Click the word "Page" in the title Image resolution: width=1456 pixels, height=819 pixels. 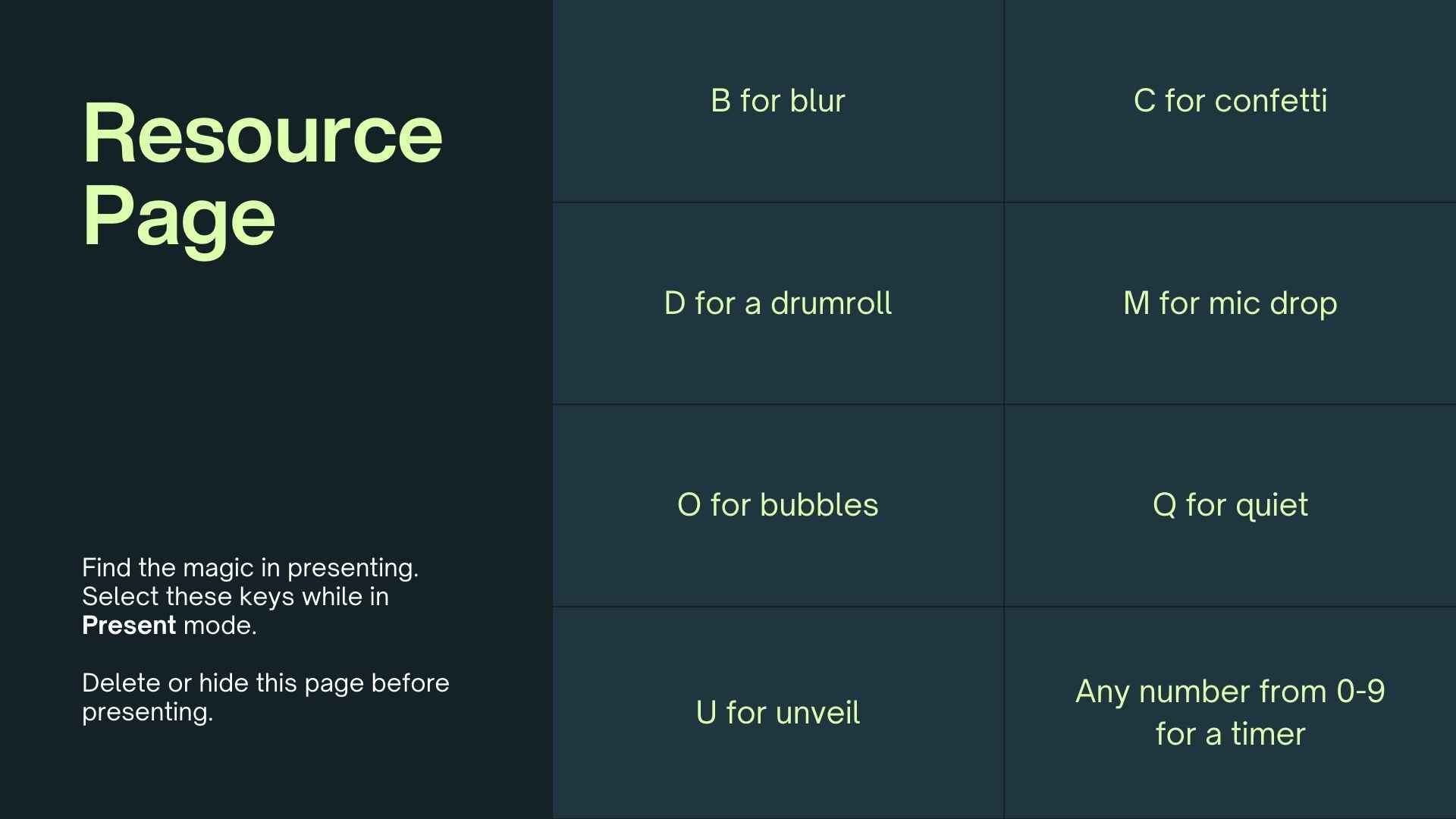point(178,218)
